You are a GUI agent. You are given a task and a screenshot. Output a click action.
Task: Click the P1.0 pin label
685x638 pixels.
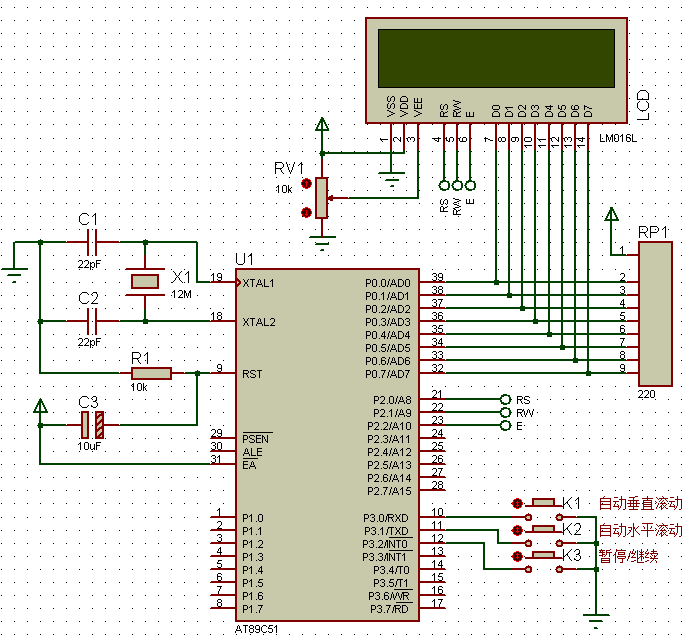tap(253, 518)
